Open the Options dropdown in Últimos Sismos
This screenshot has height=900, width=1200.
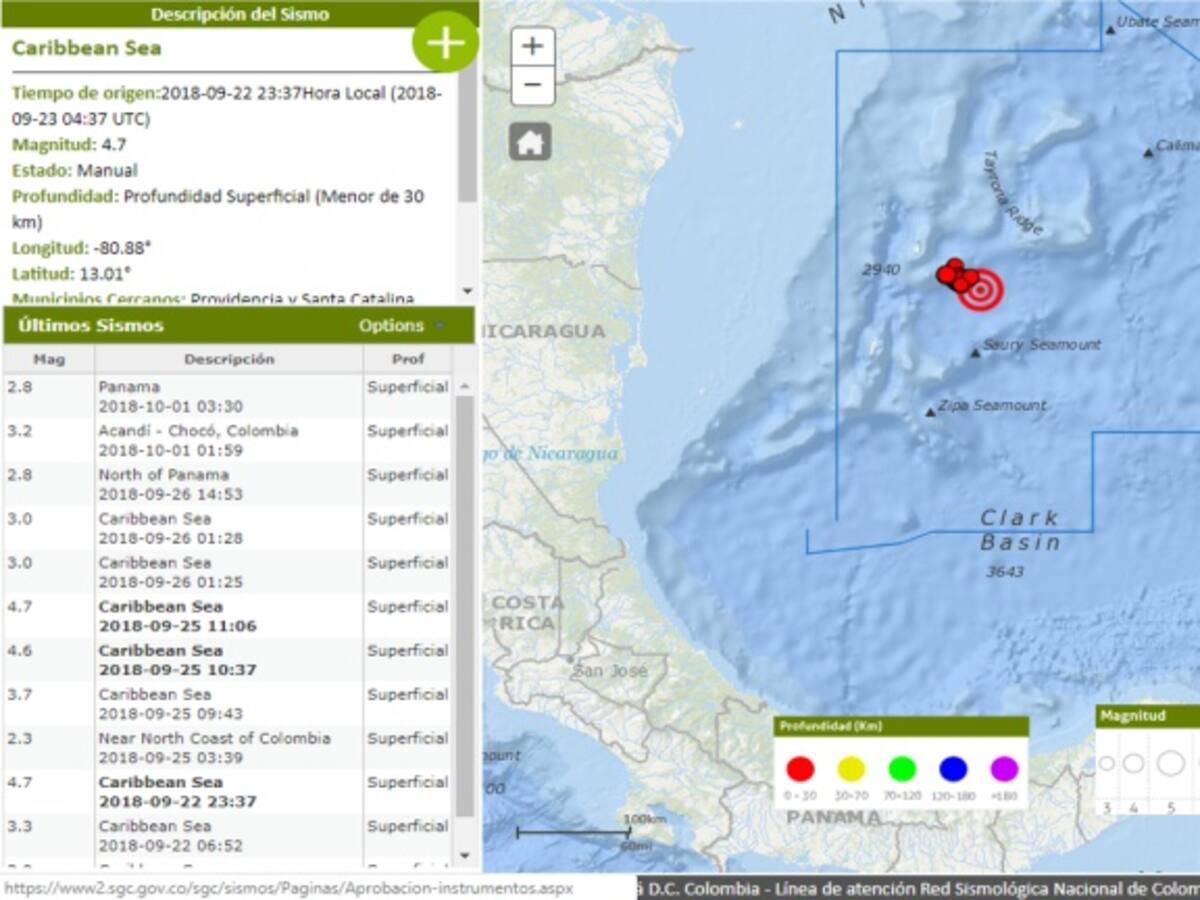pos(391,325)
